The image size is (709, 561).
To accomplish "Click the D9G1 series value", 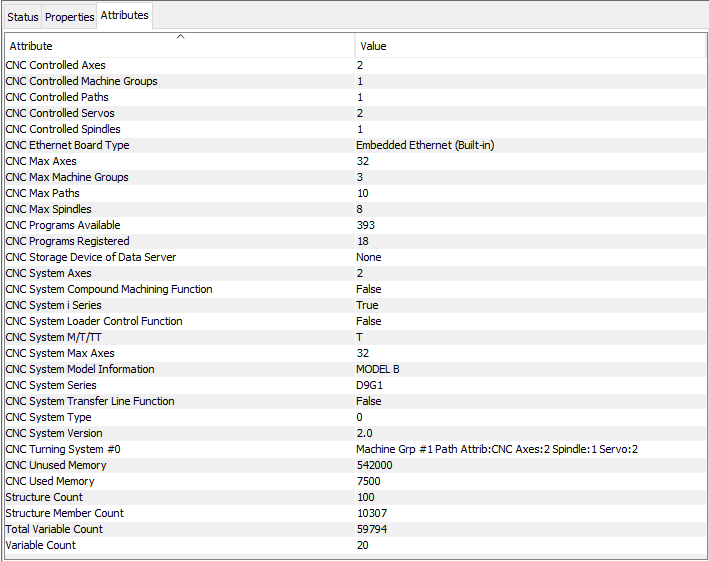I will 371,385.
